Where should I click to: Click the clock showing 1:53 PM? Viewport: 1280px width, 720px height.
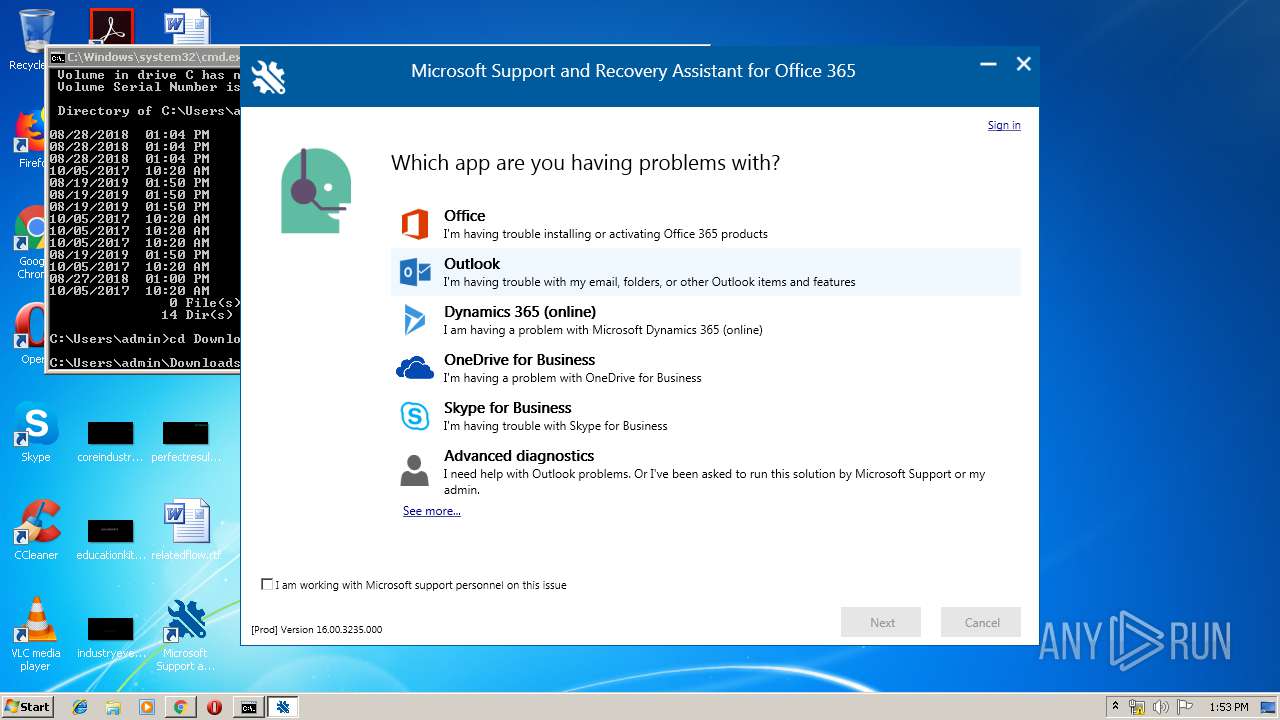(1228, 707)
